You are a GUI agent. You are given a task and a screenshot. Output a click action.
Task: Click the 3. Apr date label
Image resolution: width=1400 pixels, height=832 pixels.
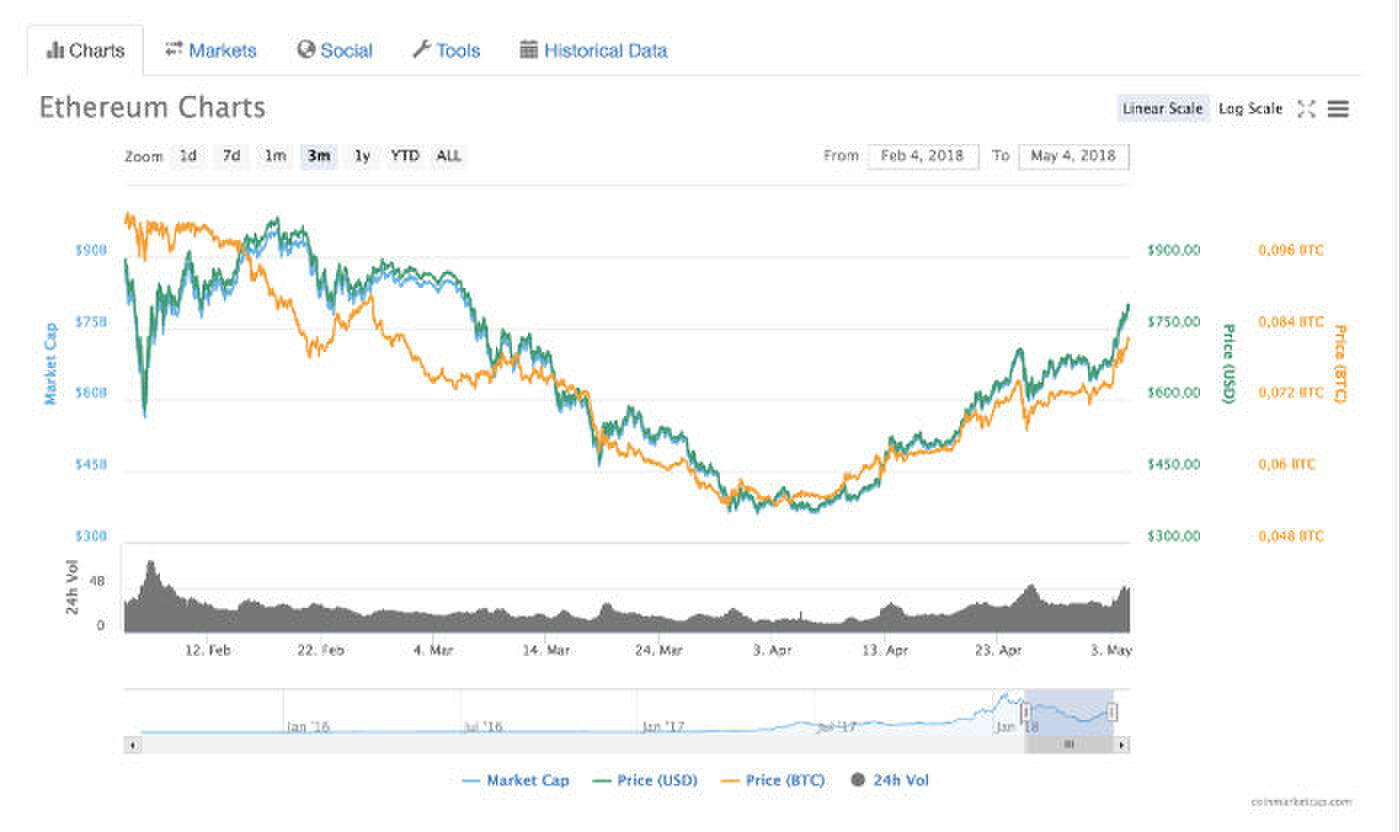[772, 650]
